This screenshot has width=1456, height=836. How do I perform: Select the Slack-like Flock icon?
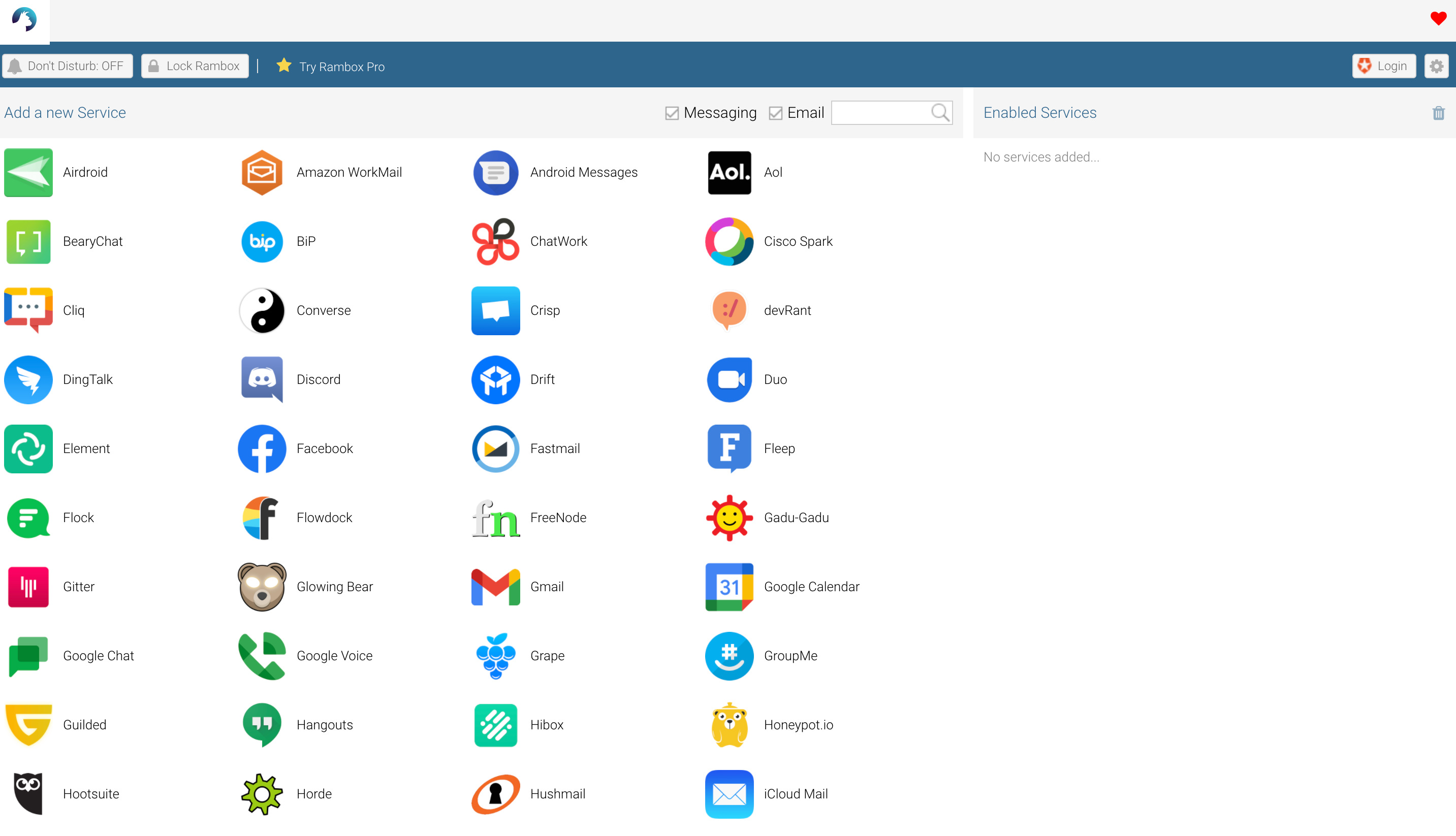(x=28, y=517)
